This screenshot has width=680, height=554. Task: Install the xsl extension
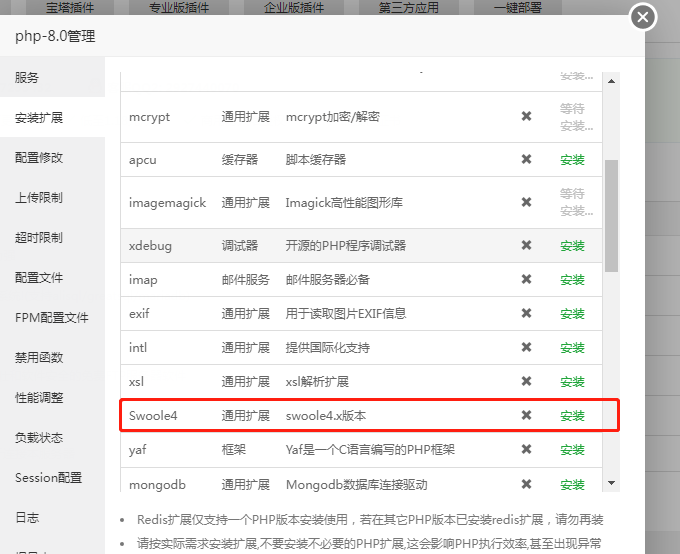click(x=572, y=382)
